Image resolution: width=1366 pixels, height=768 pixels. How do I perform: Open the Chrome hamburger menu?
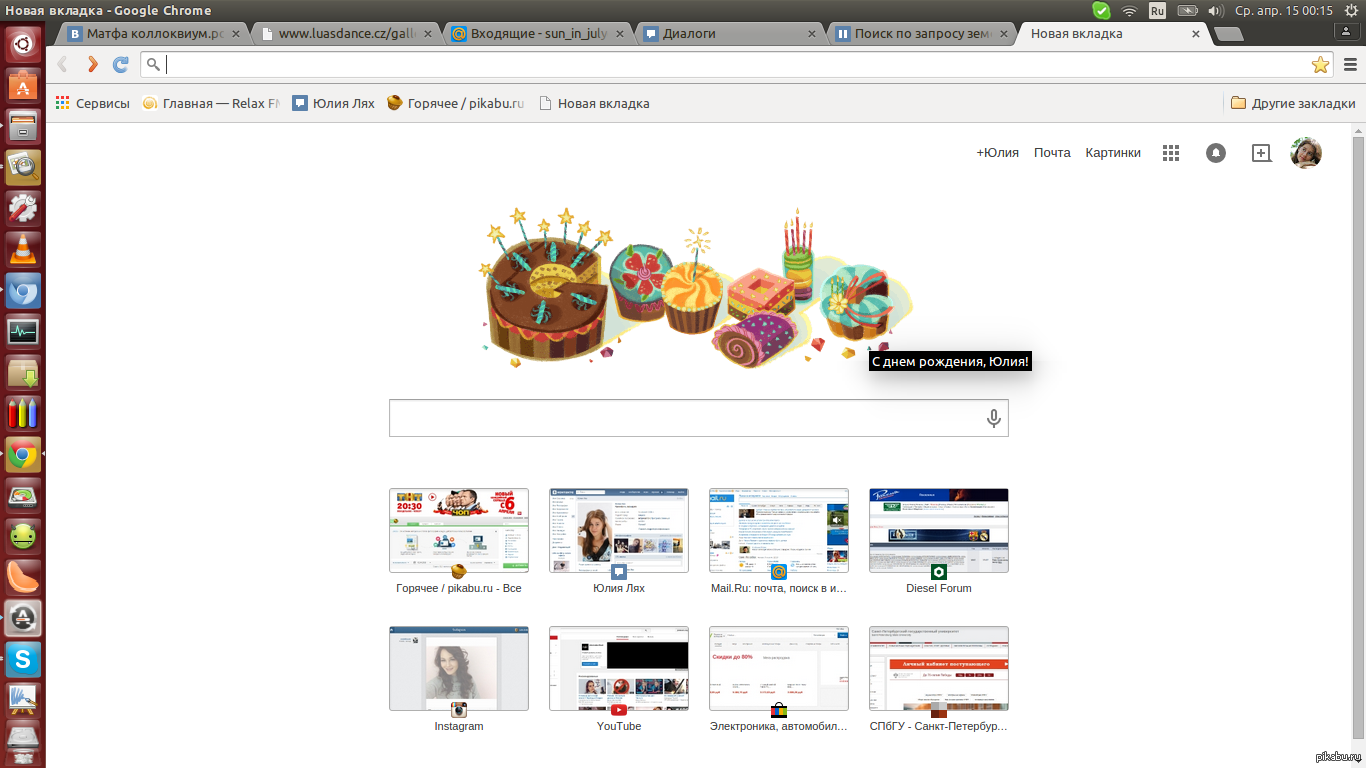click(1350, 65)
